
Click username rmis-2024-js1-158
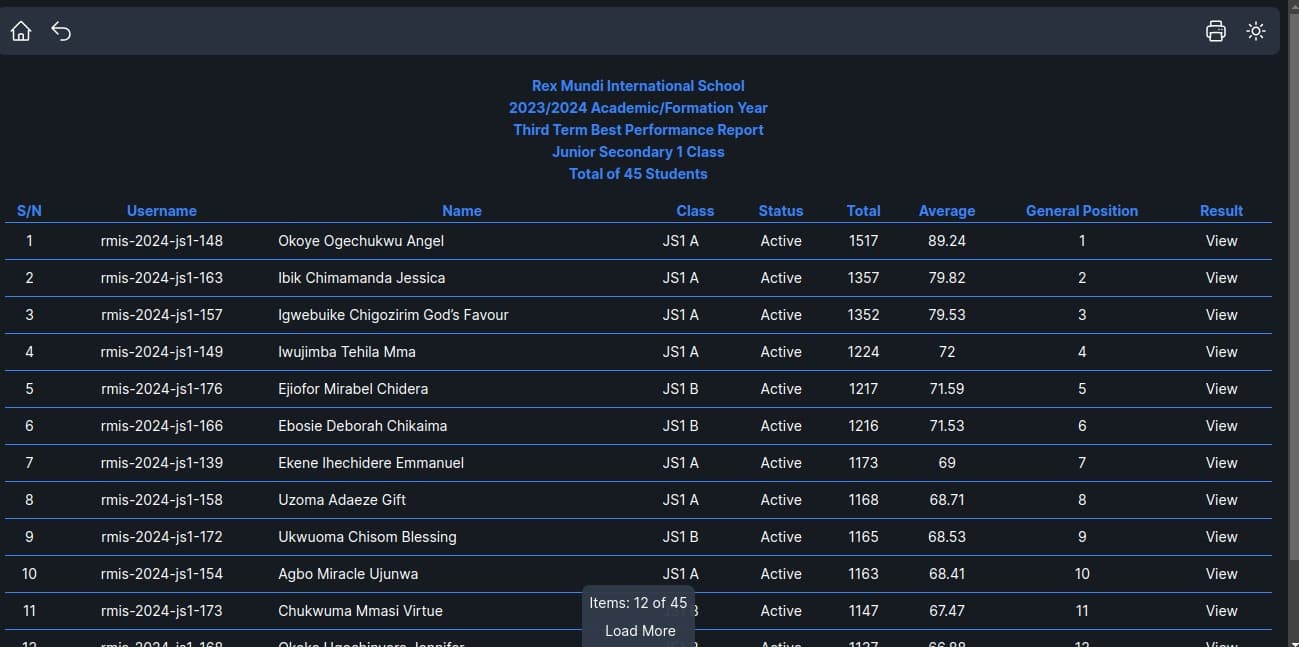point(162,500)
